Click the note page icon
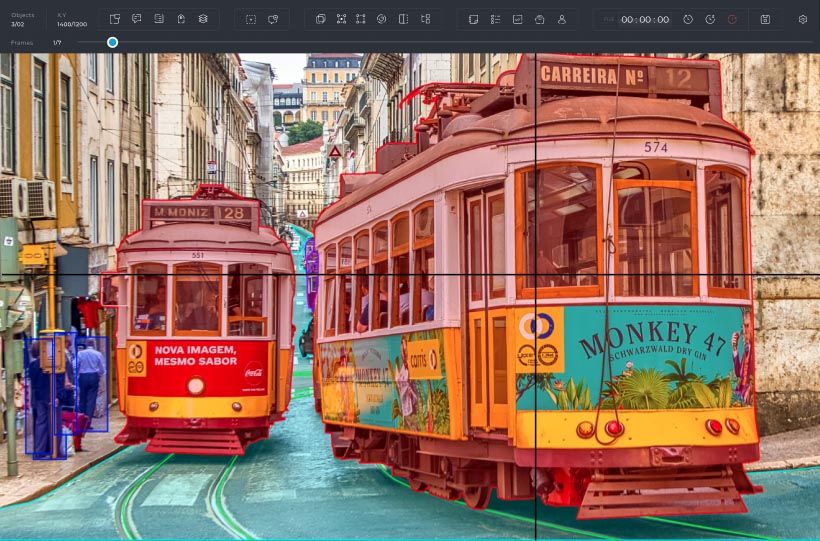This screenshot has height=541, width=820. click(x=473, y=19)
